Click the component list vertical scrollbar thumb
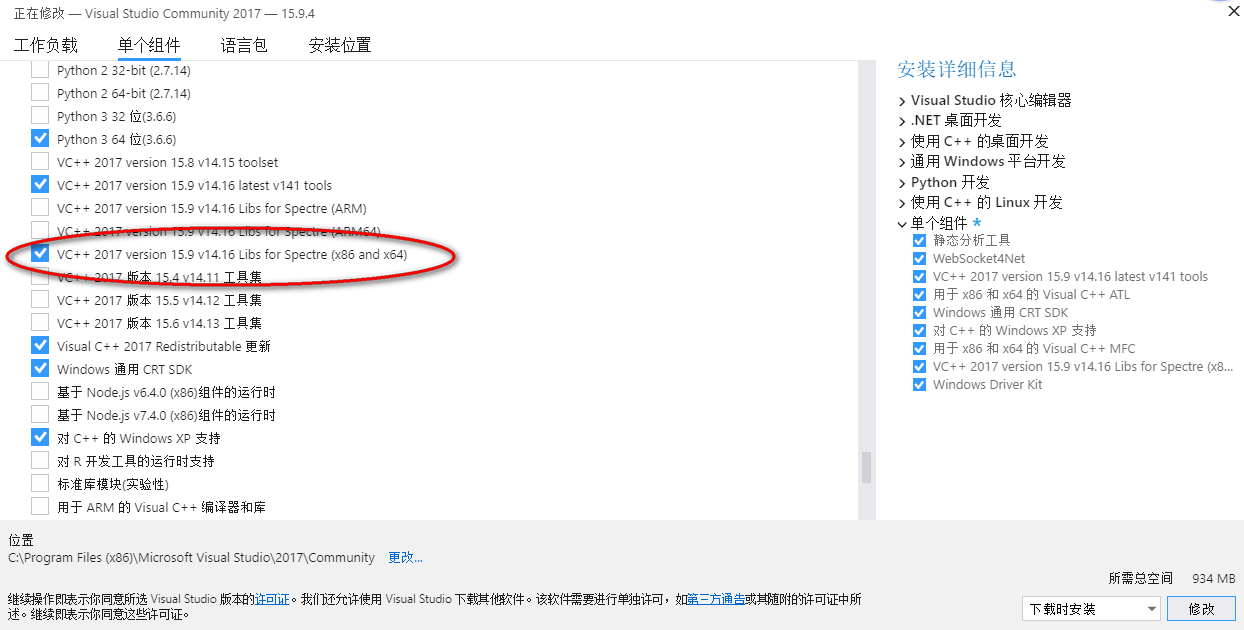 (866, 466)
